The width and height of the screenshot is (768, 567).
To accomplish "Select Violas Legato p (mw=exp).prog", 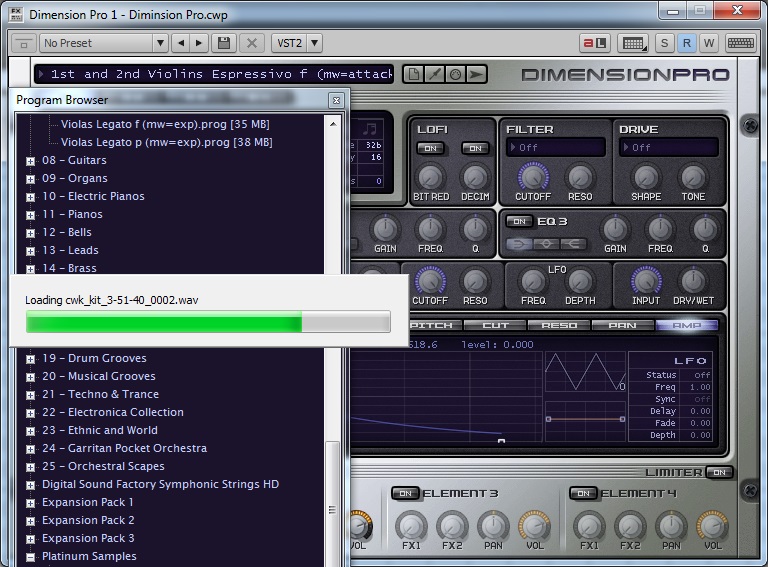I will [x=167, y=142].
